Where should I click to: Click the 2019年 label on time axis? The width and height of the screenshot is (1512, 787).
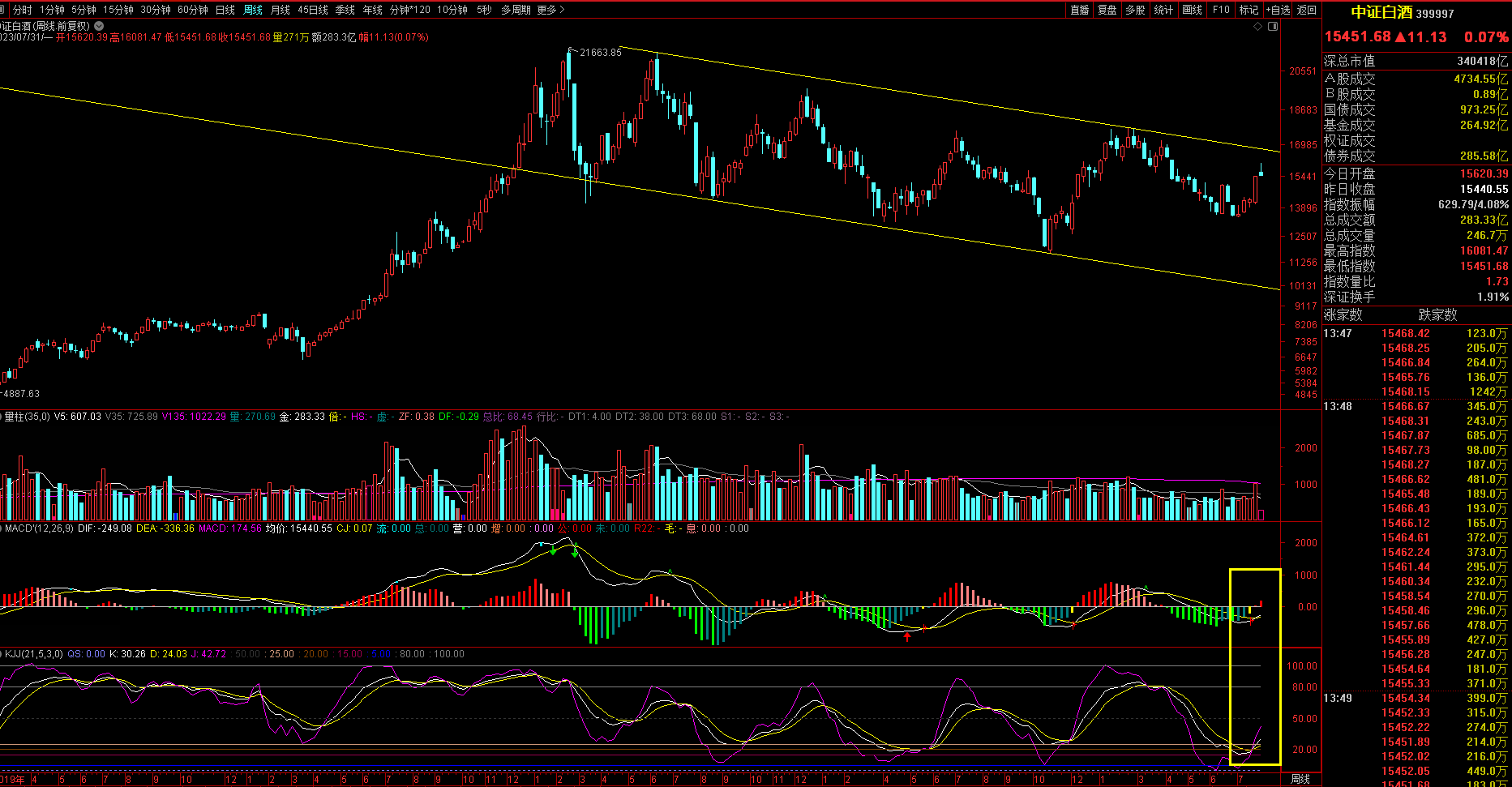point(12,780)
